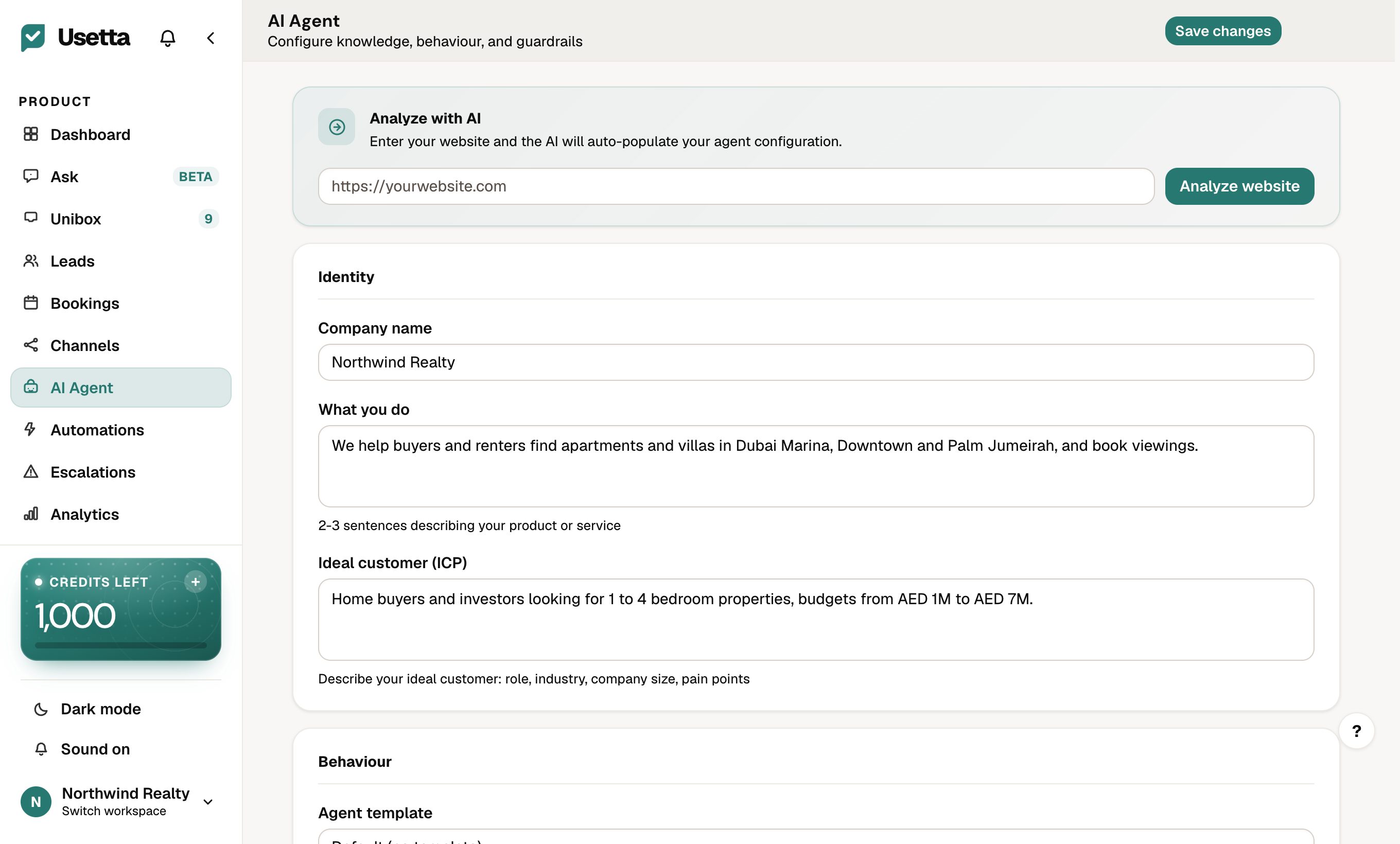Click the 1,000 credits left value
The height and width of the screenshot is (844, 1400).
tap(75, 616)
